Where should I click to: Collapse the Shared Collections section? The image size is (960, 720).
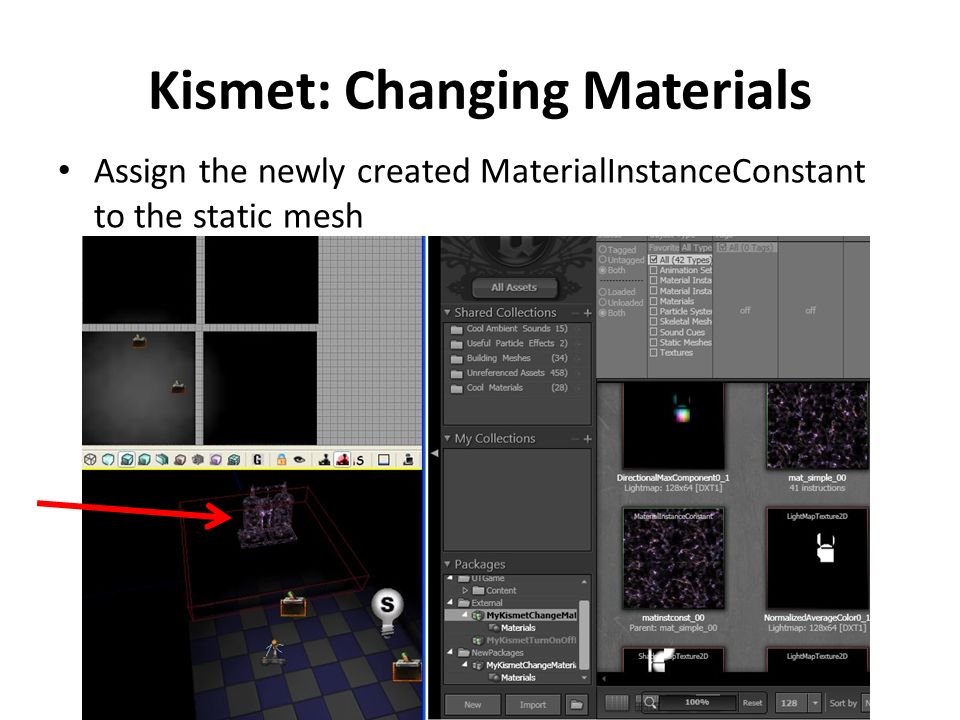pos(448,312)
